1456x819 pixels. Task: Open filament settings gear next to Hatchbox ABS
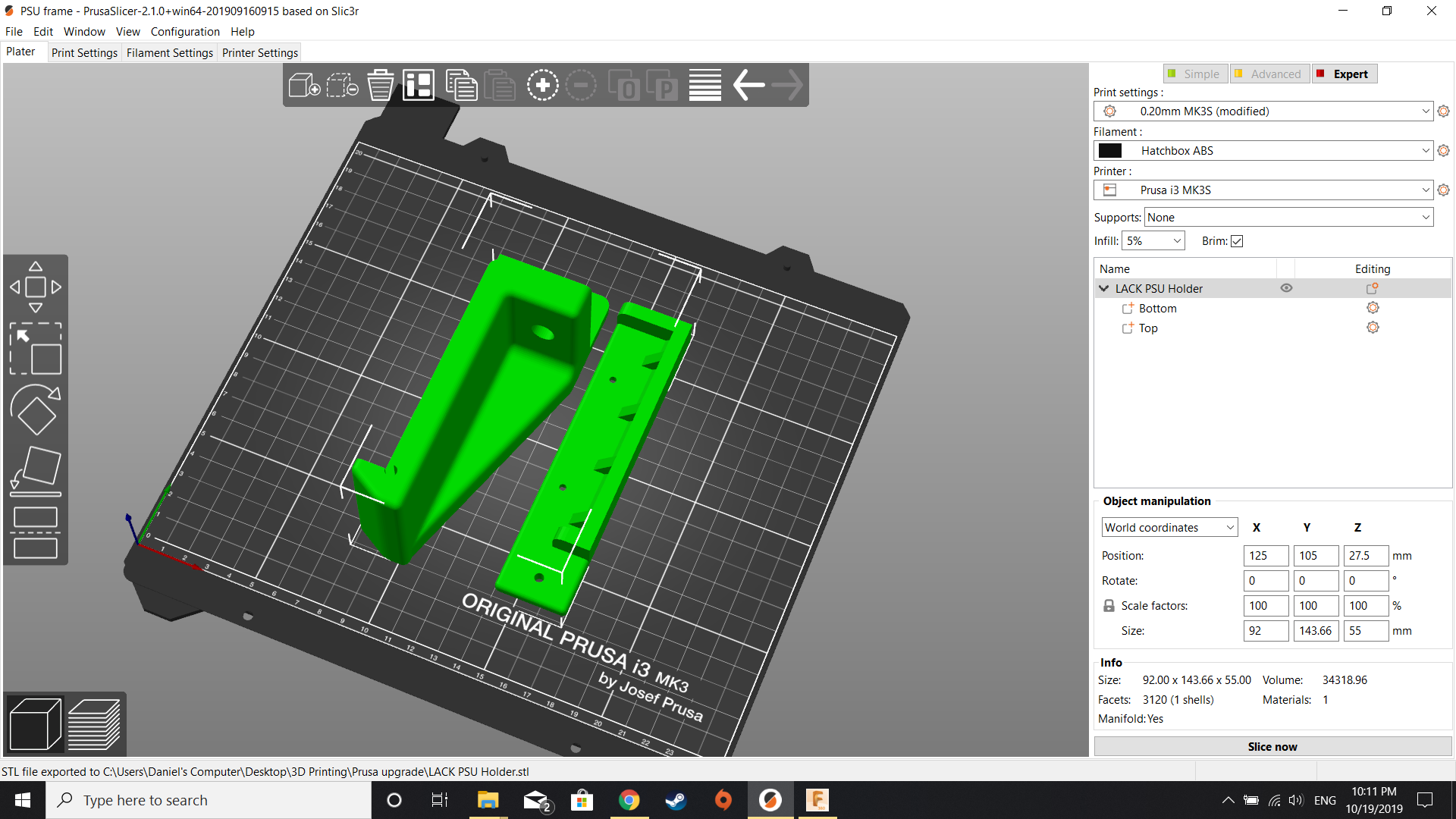1444,151
